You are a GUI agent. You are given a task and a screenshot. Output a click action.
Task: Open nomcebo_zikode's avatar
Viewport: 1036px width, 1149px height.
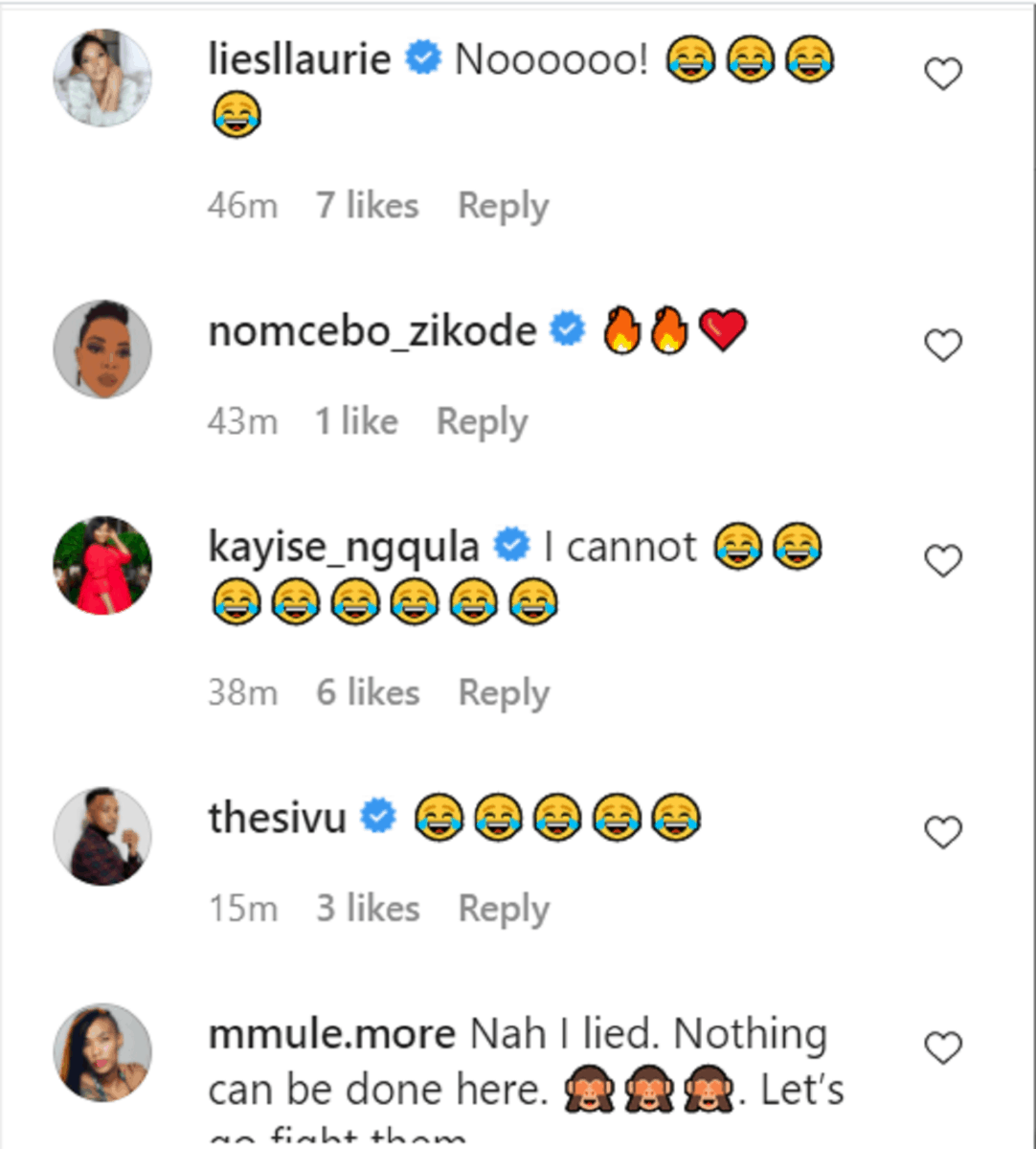[102, 349]
